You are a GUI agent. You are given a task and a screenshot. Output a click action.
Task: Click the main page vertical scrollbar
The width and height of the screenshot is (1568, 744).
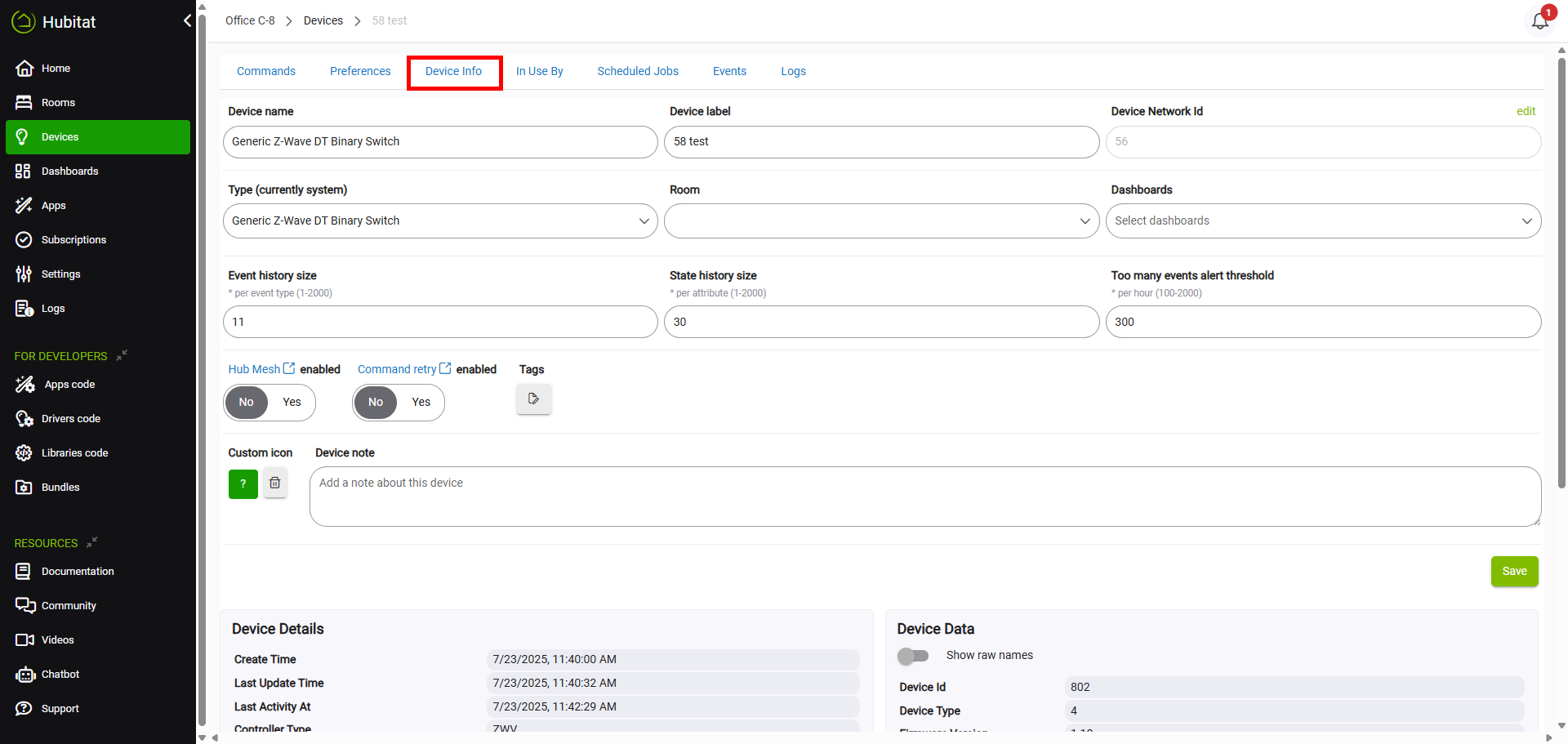coord(1561,274)
